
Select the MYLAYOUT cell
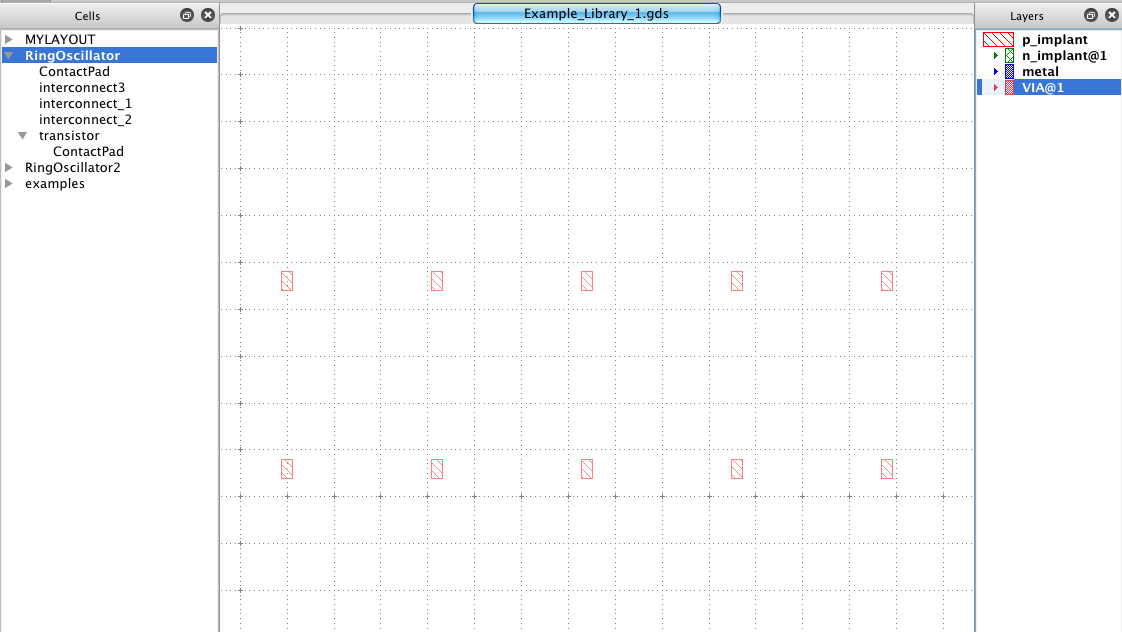click(60, 39)
